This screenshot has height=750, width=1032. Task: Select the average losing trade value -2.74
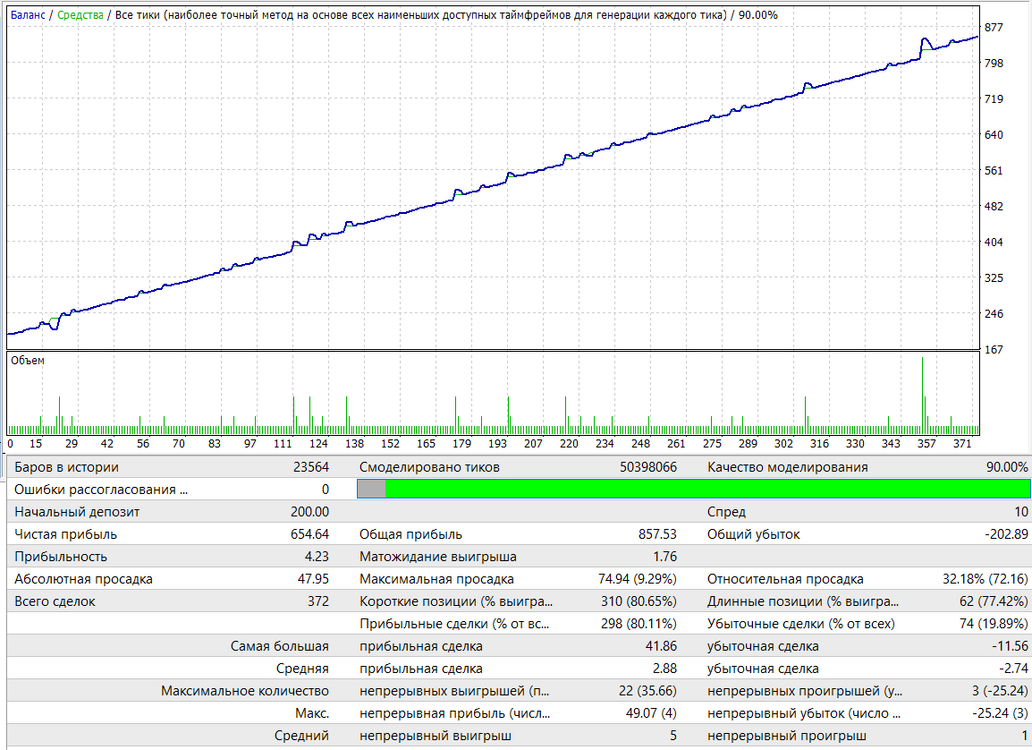(x=1014, y=668)
